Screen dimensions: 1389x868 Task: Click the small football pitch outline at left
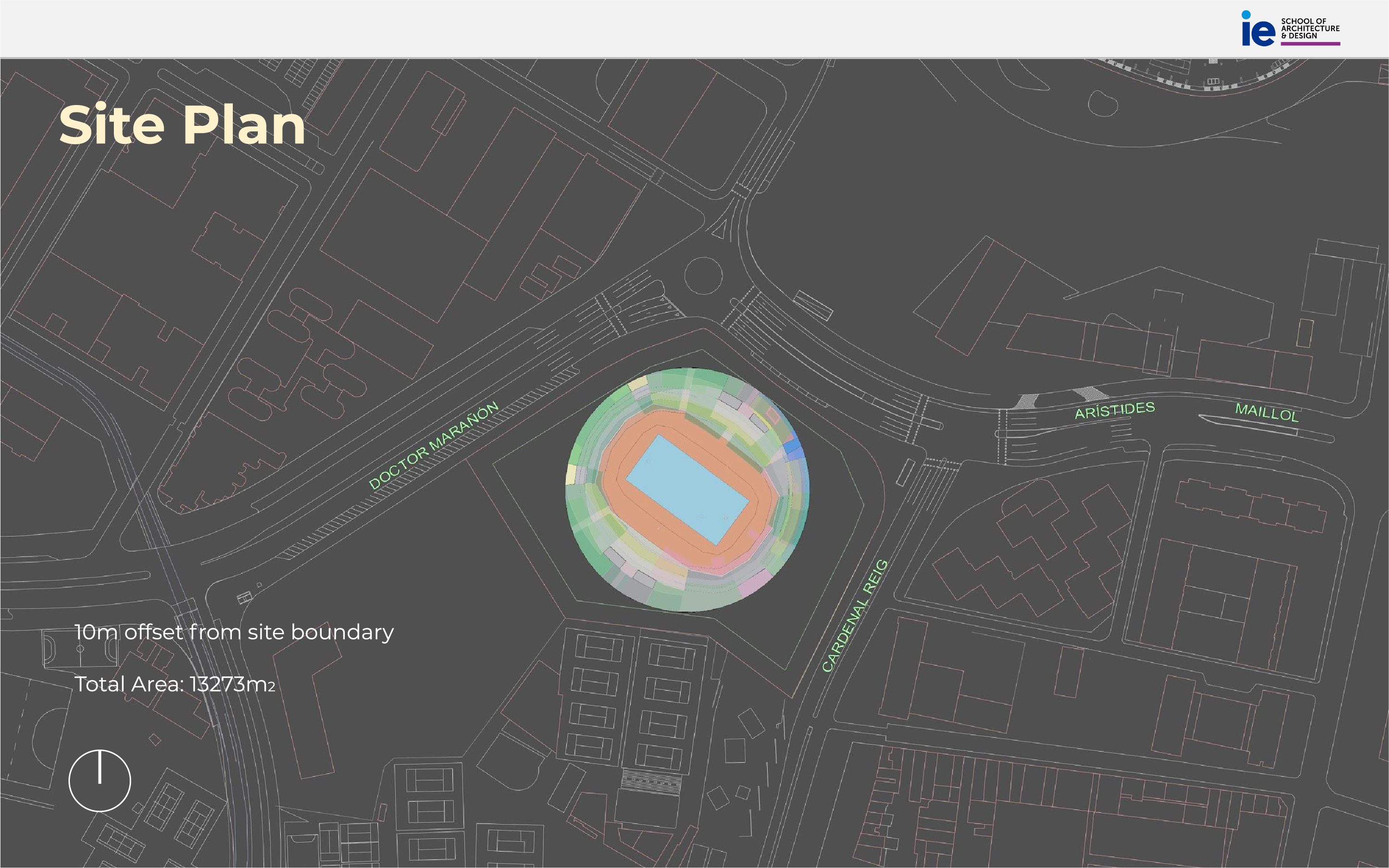(x=81, y=649)
